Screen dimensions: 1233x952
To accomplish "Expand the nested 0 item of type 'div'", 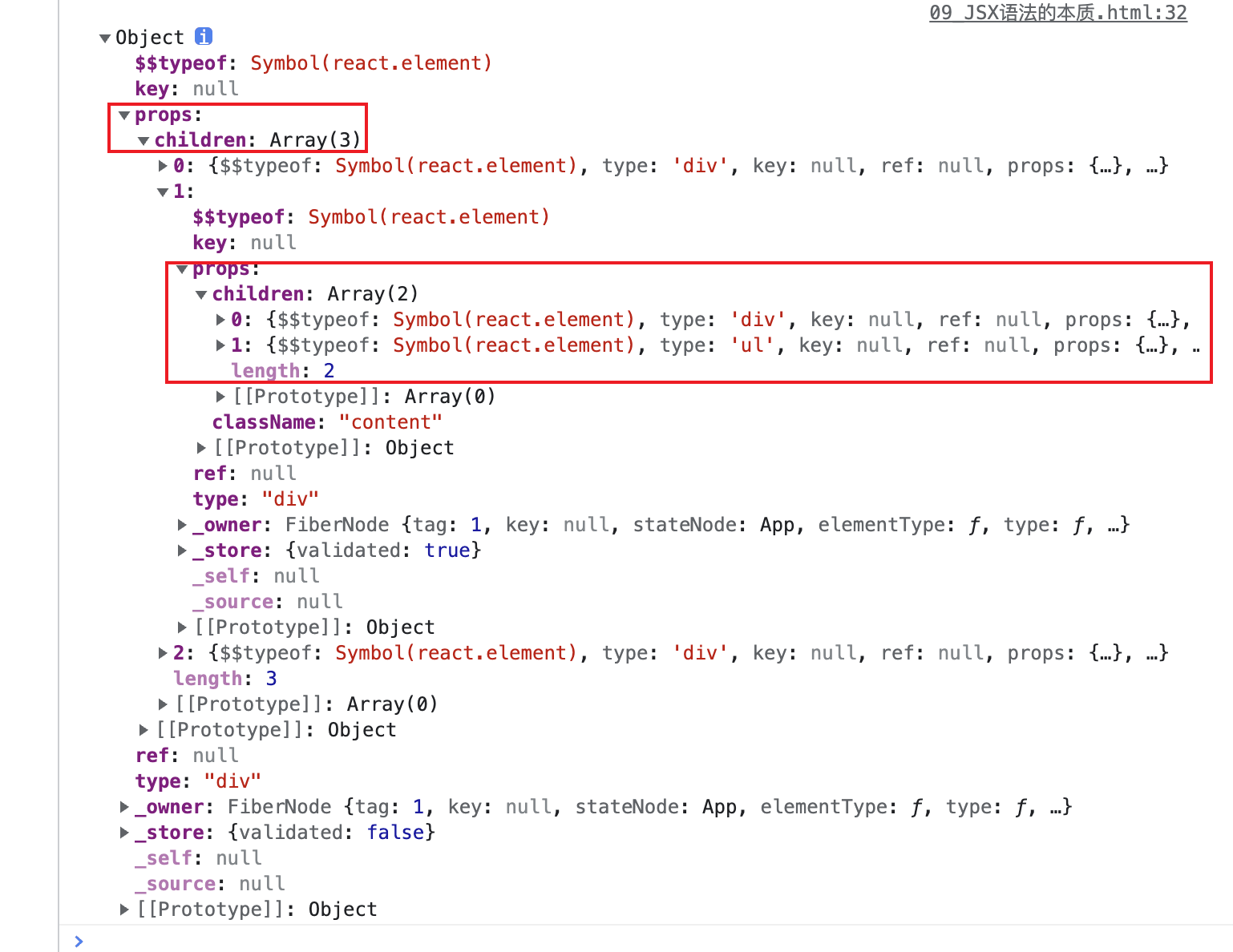I will point(220,320).
